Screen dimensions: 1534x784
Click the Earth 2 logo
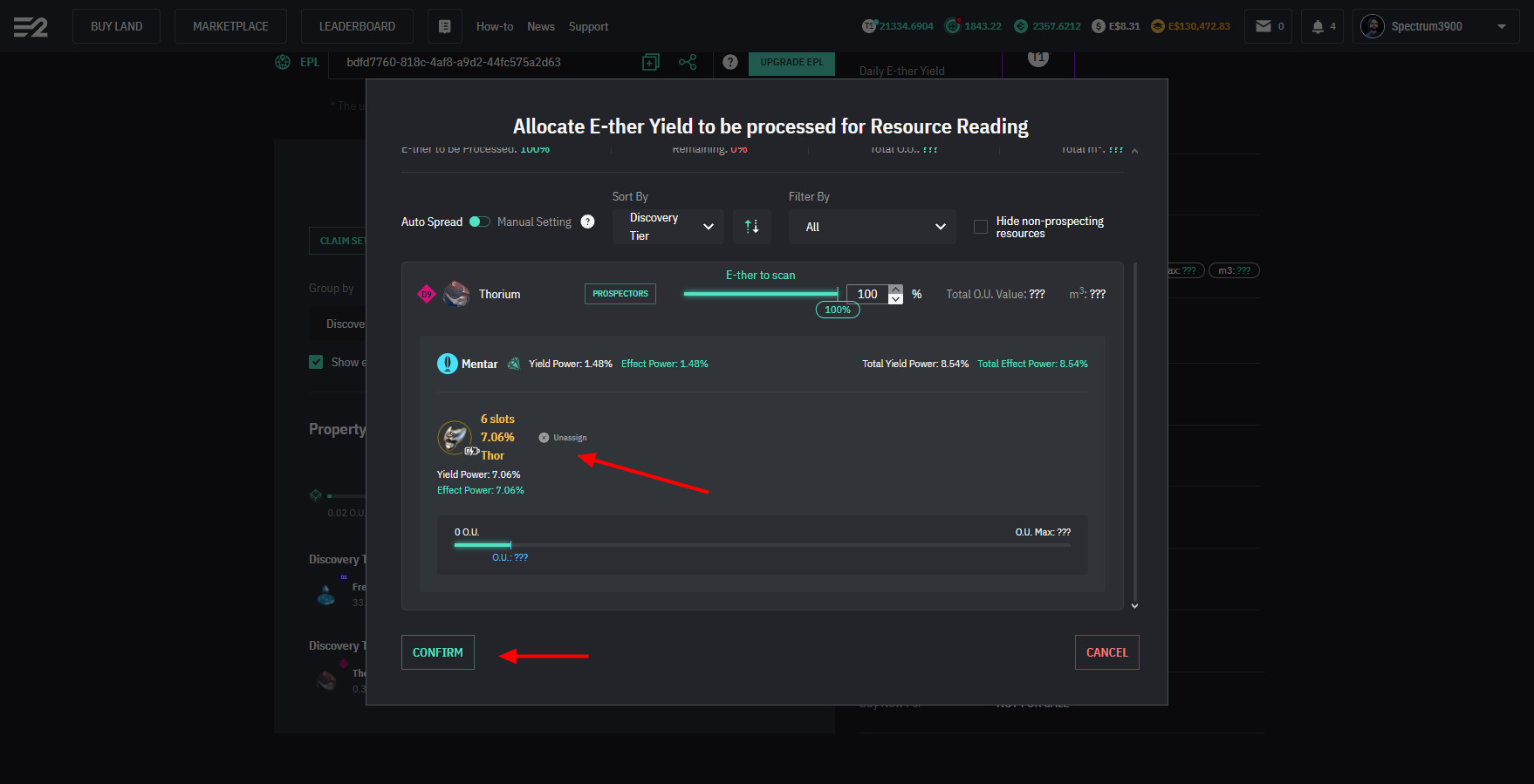click(x=31, y=27)
